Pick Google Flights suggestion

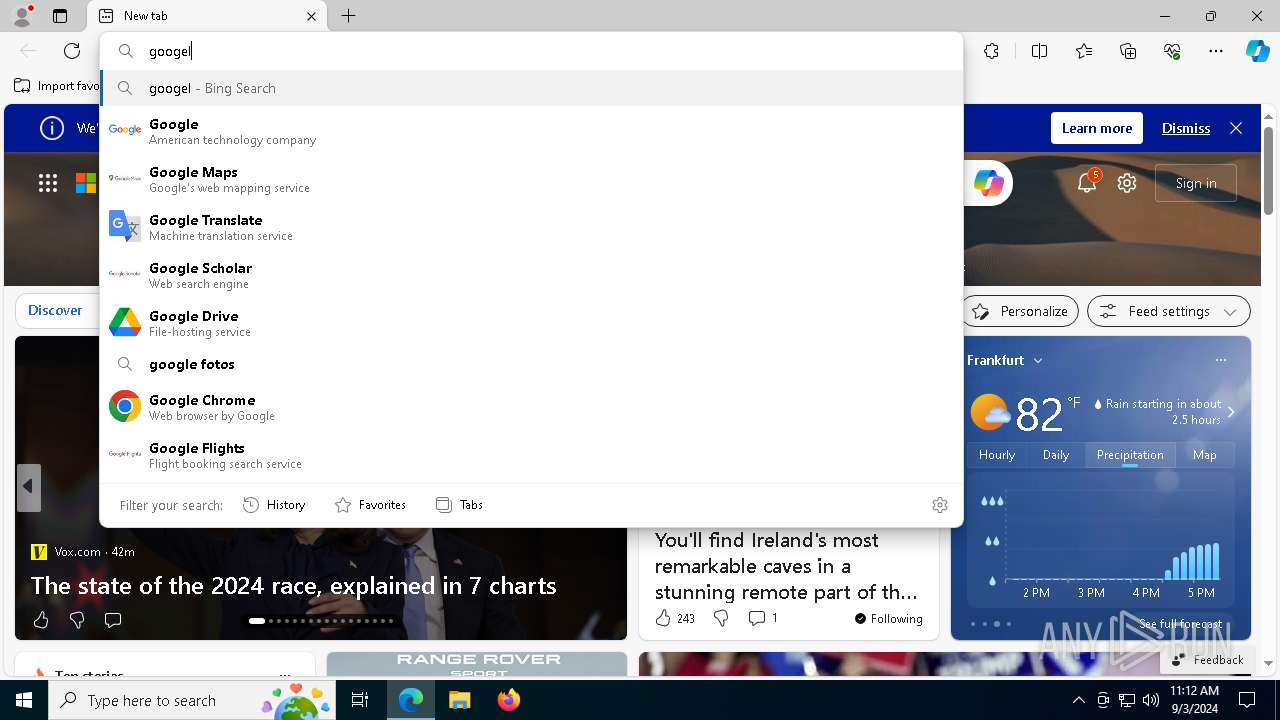coord(531,455)
